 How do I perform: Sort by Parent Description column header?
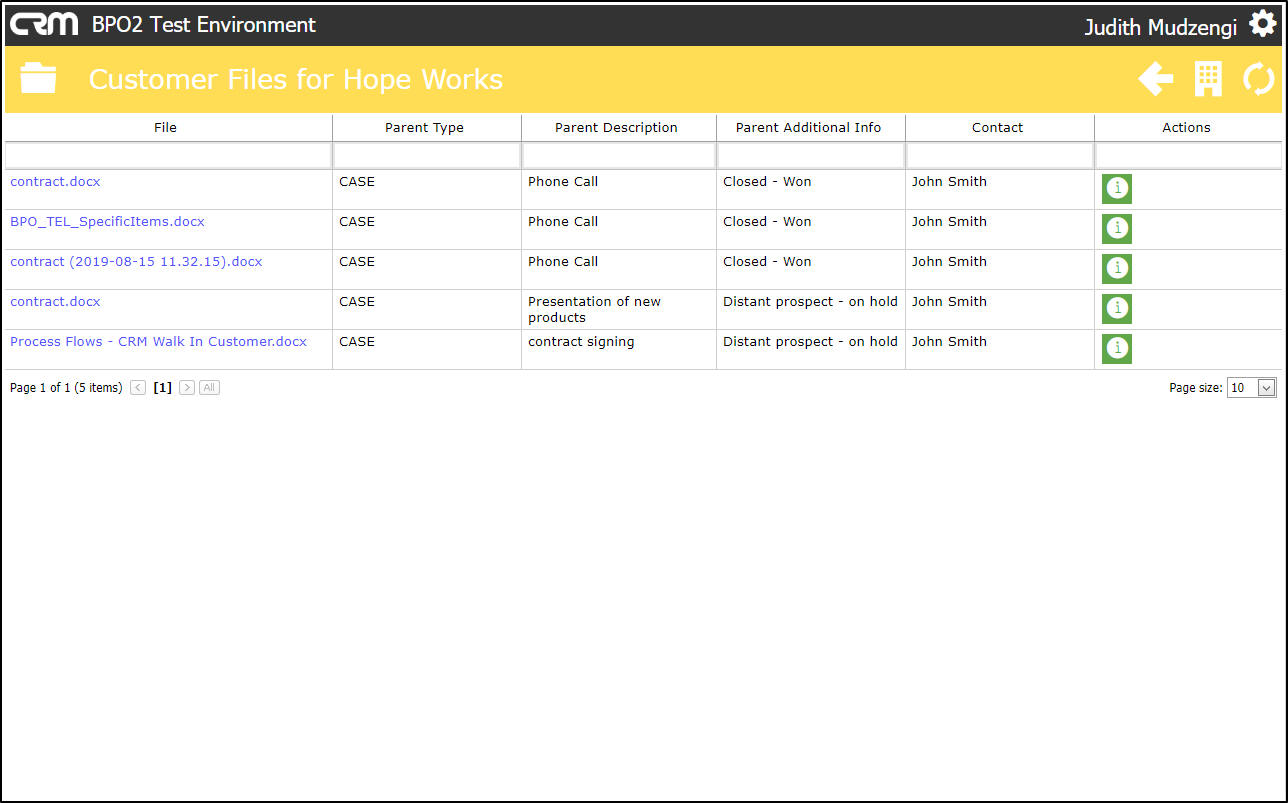click(x=619, y=128)
